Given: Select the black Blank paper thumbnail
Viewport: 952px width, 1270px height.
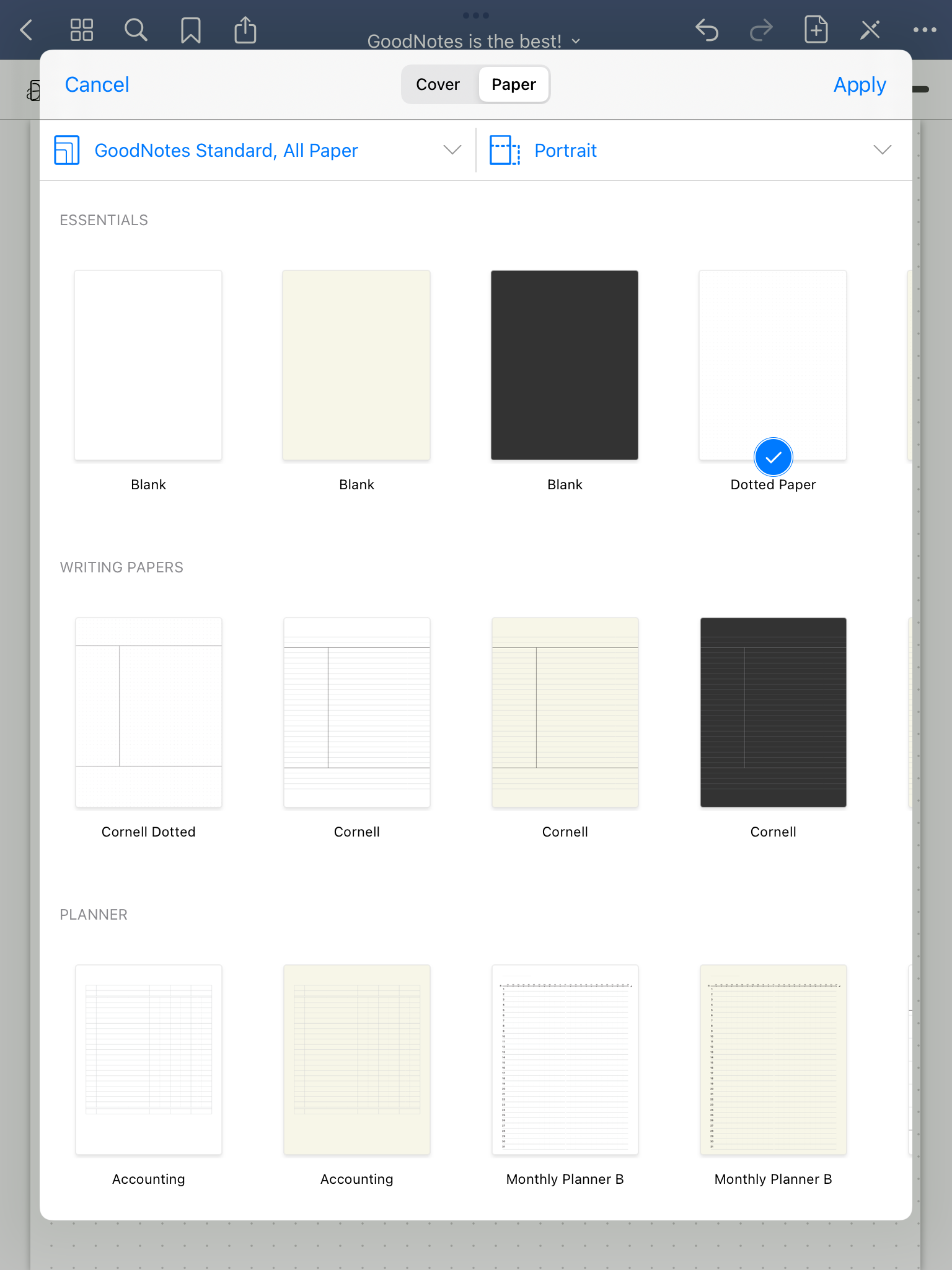Looking at the screenshot, I should (x=565, y=365).
